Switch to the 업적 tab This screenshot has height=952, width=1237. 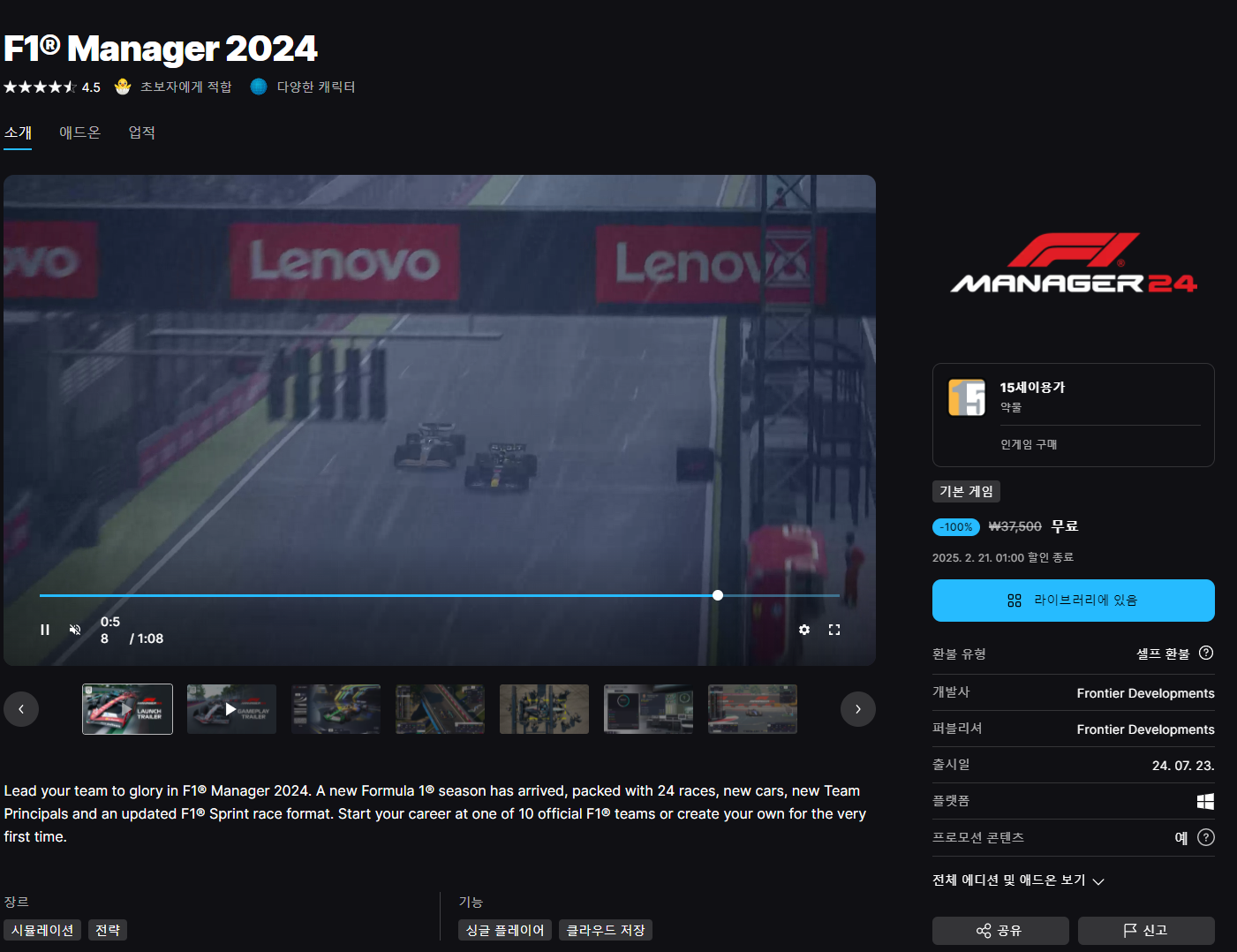tap(142, 132)
